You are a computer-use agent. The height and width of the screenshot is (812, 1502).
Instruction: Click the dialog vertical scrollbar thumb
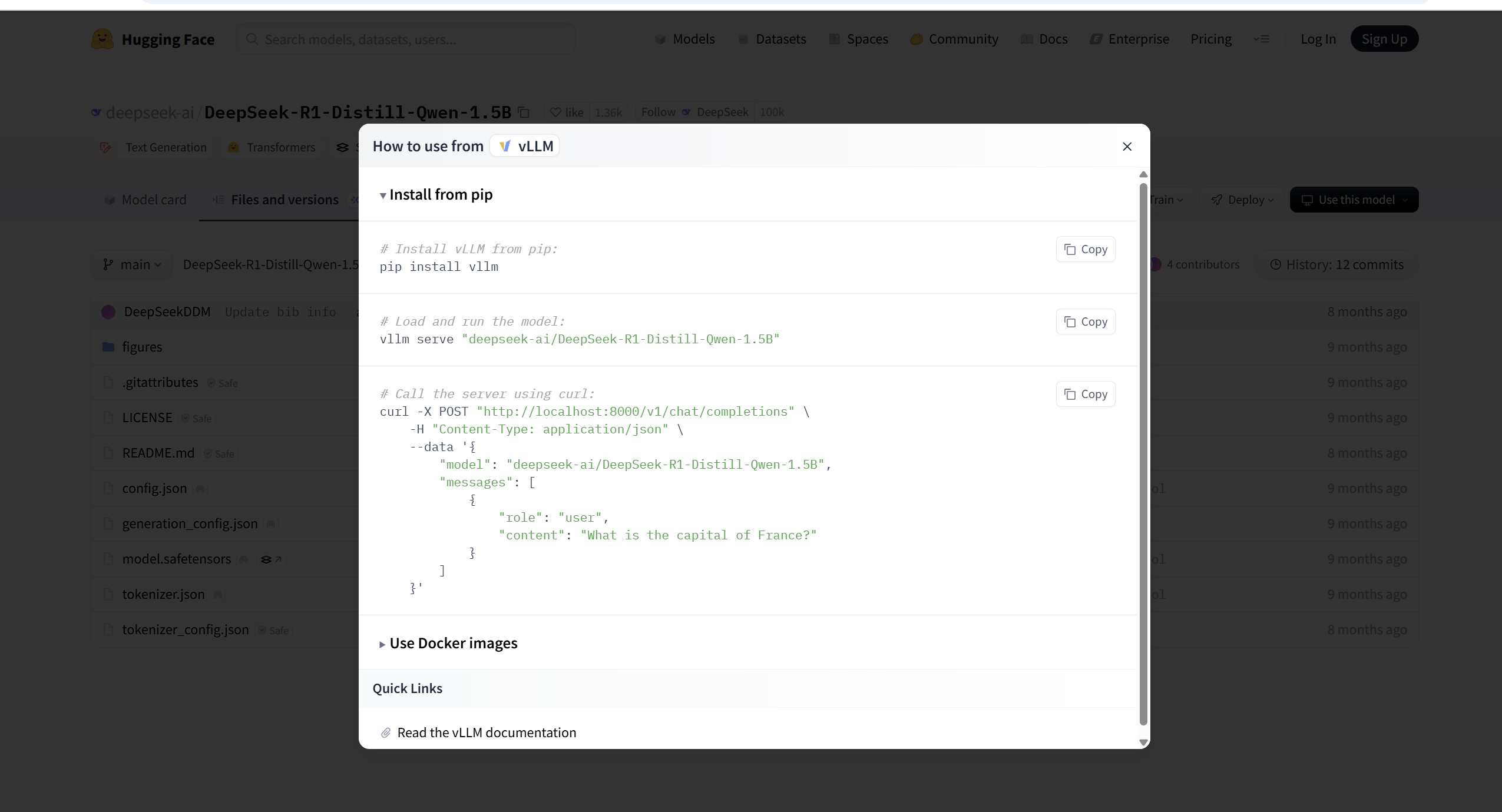pyautogui.click(x=1143, y=453)
